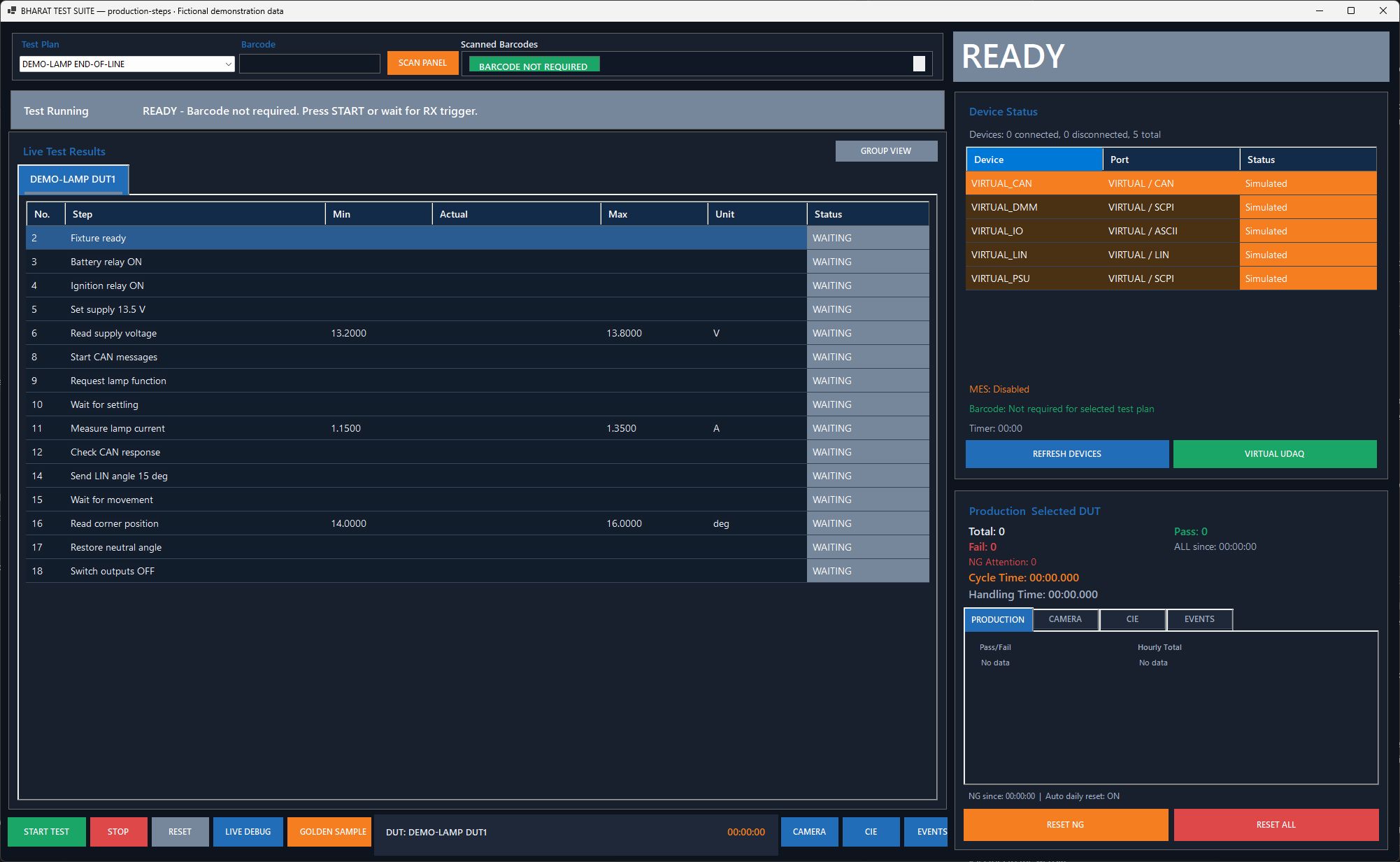The image size is (1400, 862).
Task: Select the VIRTUAL_LIN device row
Action: [x=1171, y=255]
